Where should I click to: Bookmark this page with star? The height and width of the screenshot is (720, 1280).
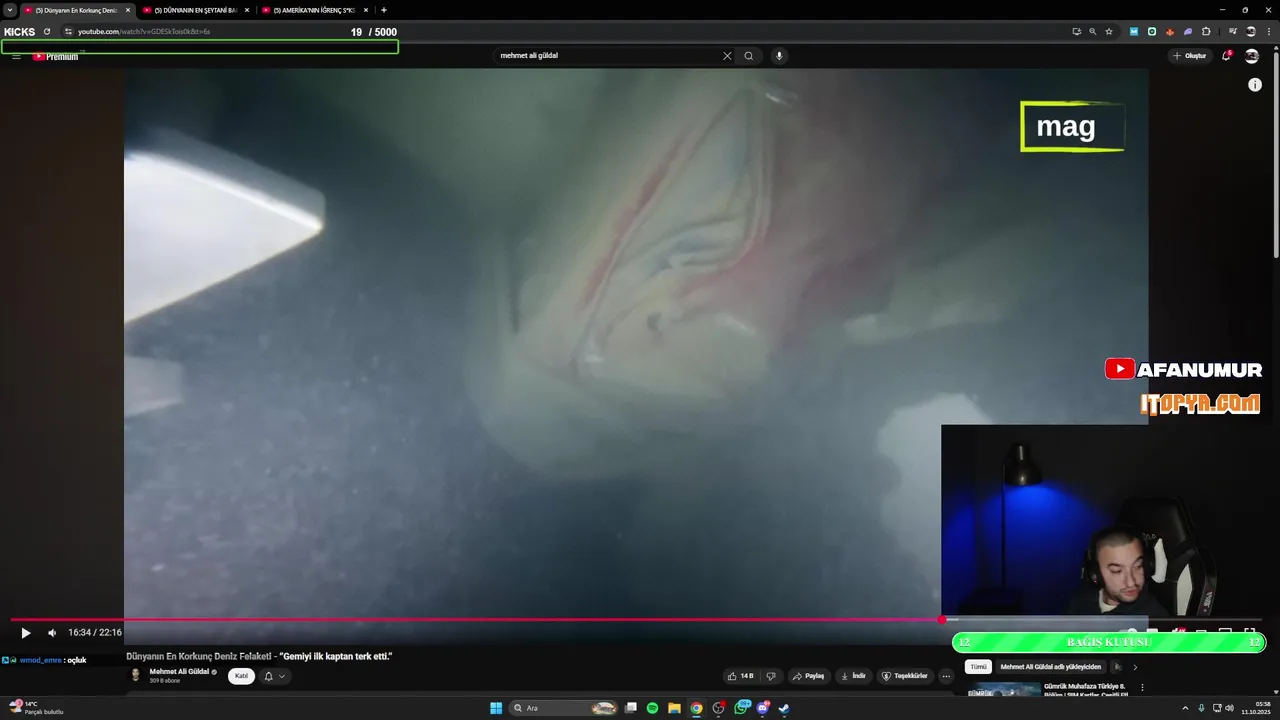(1109, 31)
